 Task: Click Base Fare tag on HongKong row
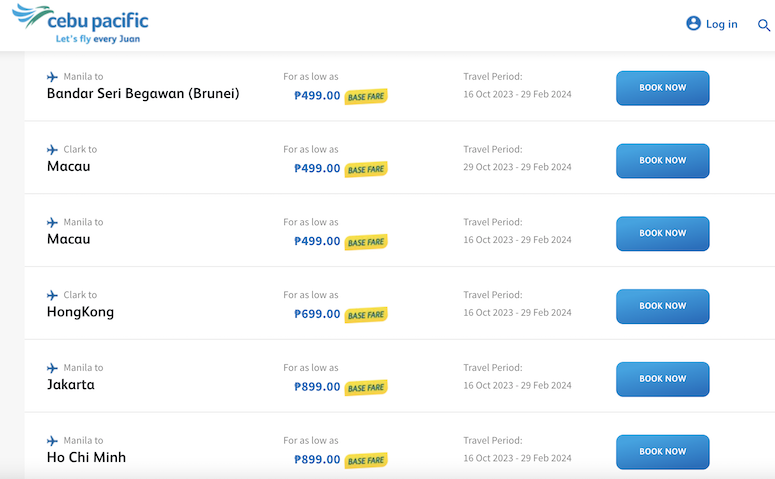click(366, 315)
